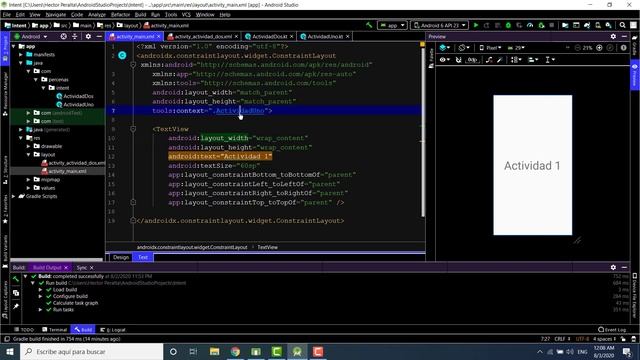Open the Pixel device dropdown
This screenshot has height=360, width=640.
[x=490, y=48]
